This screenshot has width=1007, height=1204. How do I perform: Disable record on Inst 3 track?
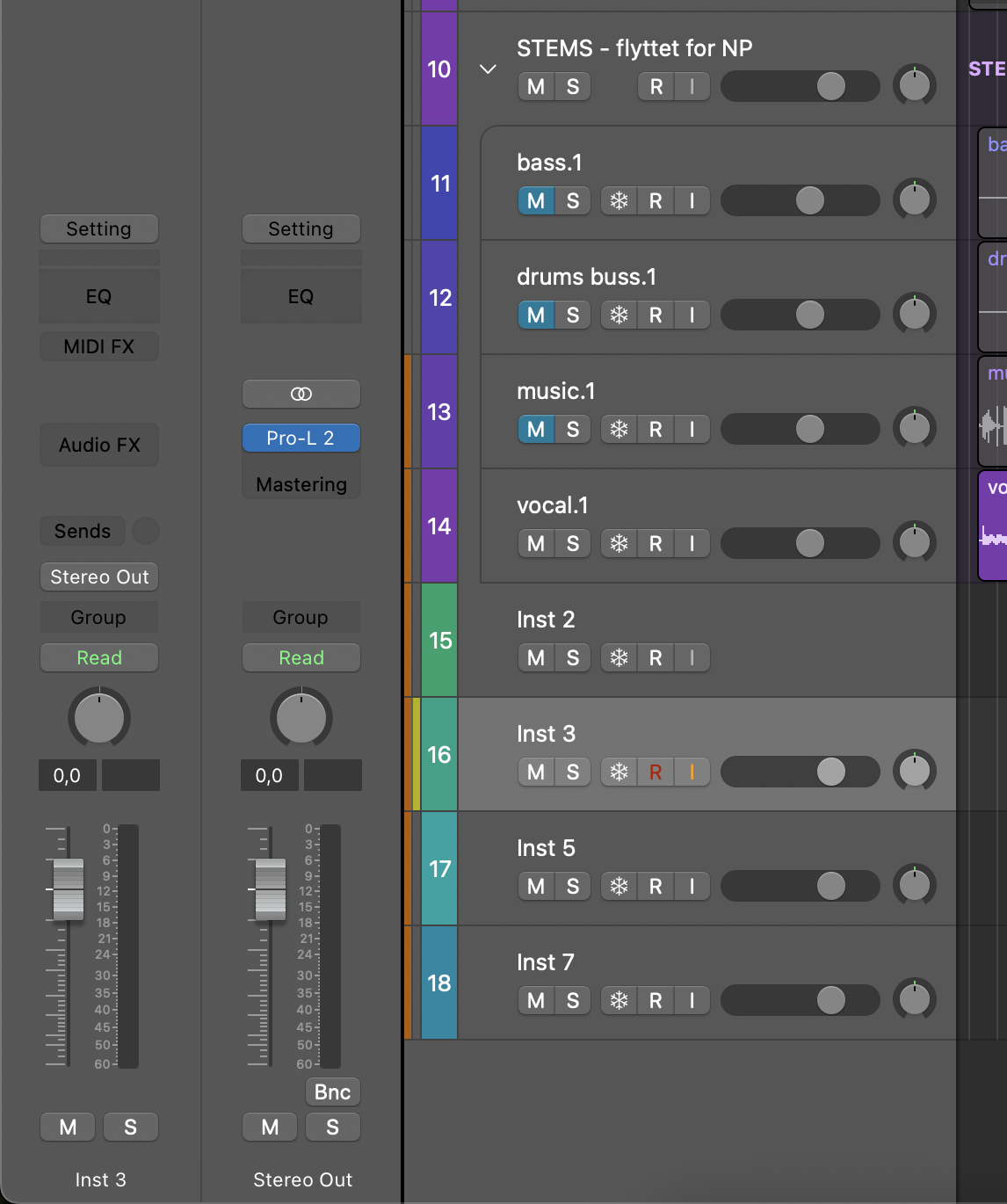pos(656,772)
